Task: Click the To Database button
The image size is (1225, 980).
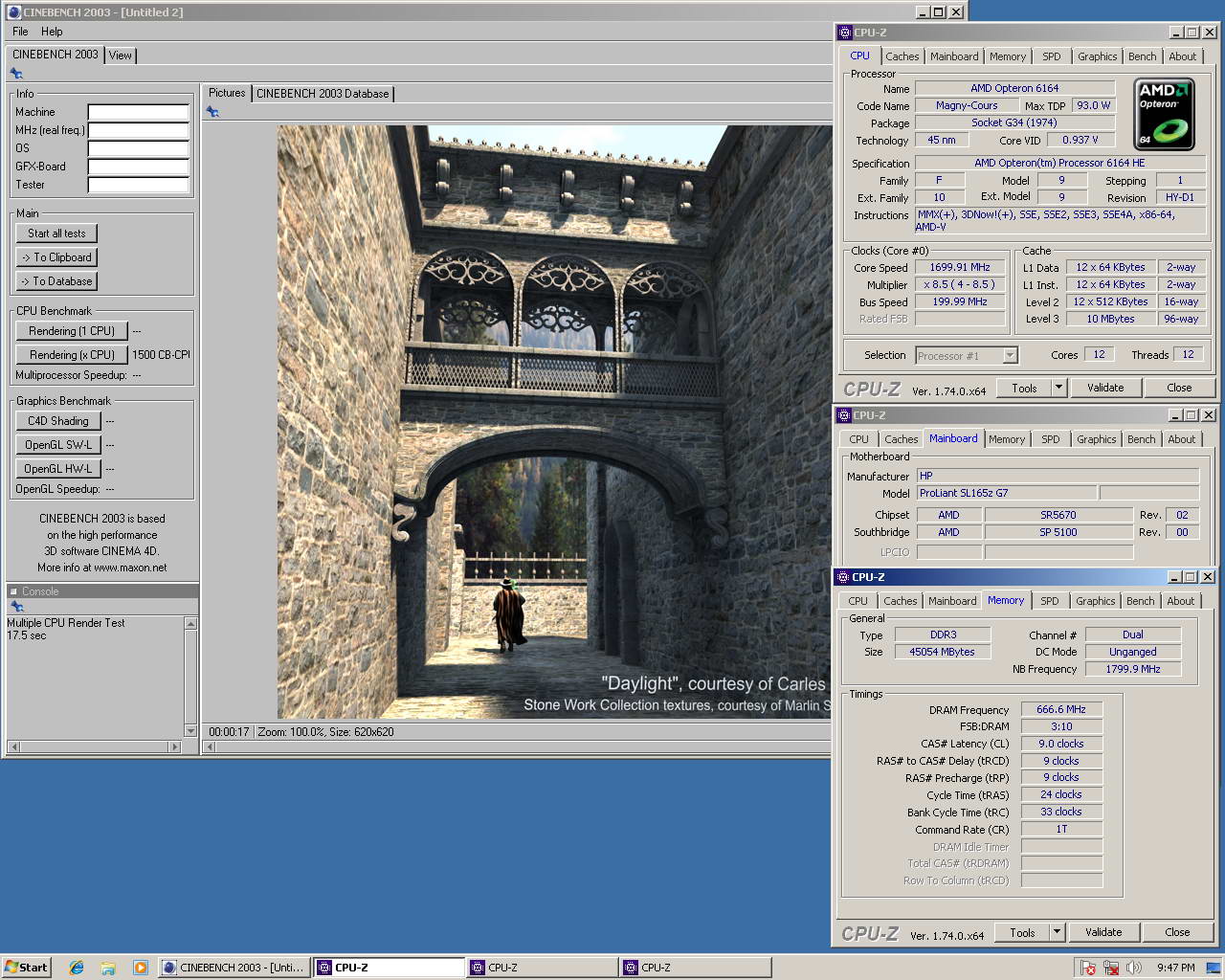Action: (56, 281)
